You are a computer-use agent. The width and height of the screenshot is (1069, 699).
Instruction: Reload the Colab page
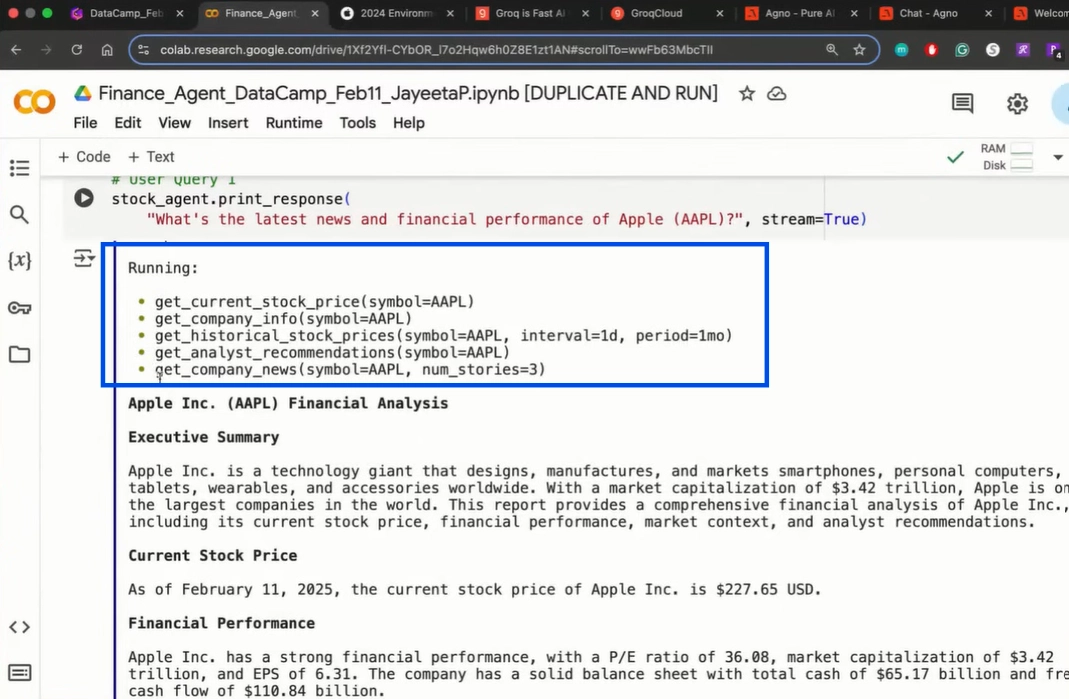[76, 50]
